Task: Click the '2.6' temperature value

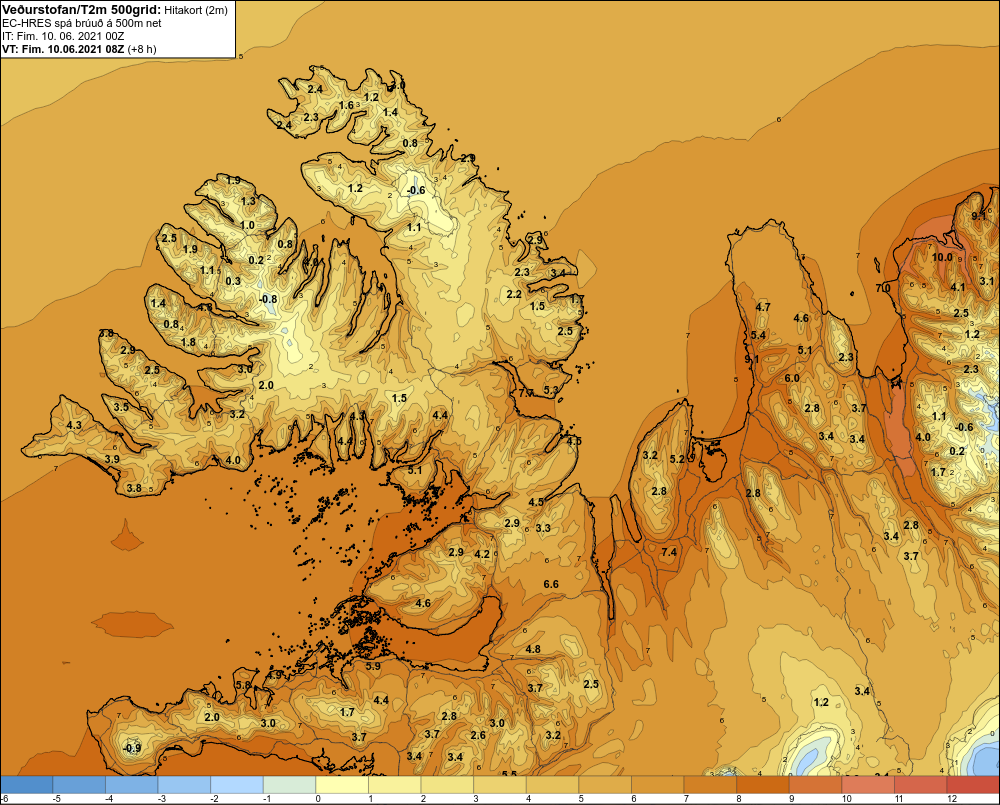Action: point(478,735)
